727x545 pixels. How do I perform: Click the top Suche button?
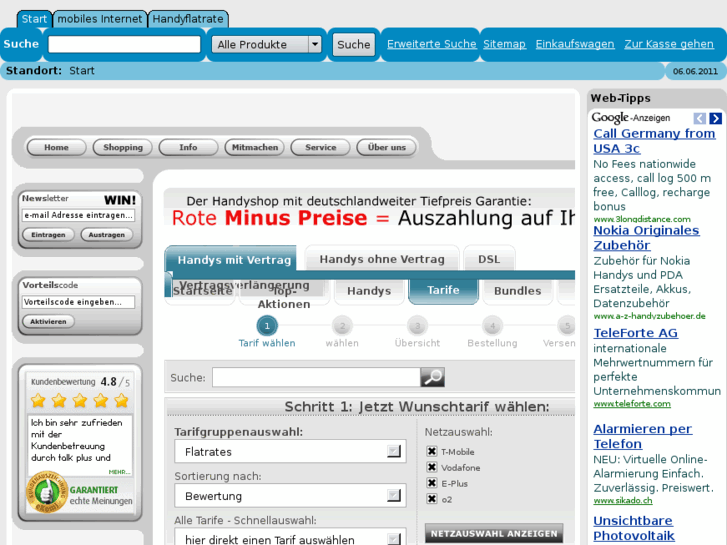354,45
